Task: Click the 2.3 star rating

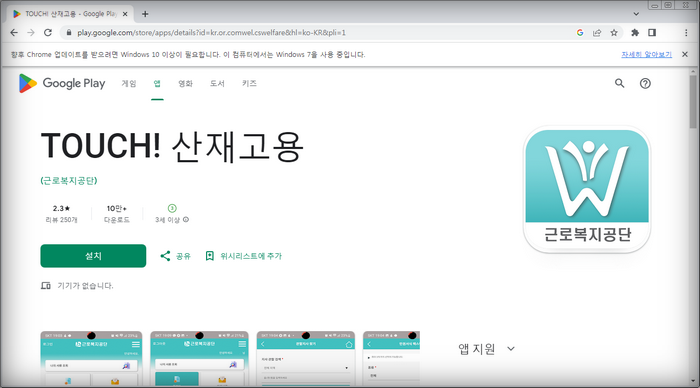Action: pos(61,209)
